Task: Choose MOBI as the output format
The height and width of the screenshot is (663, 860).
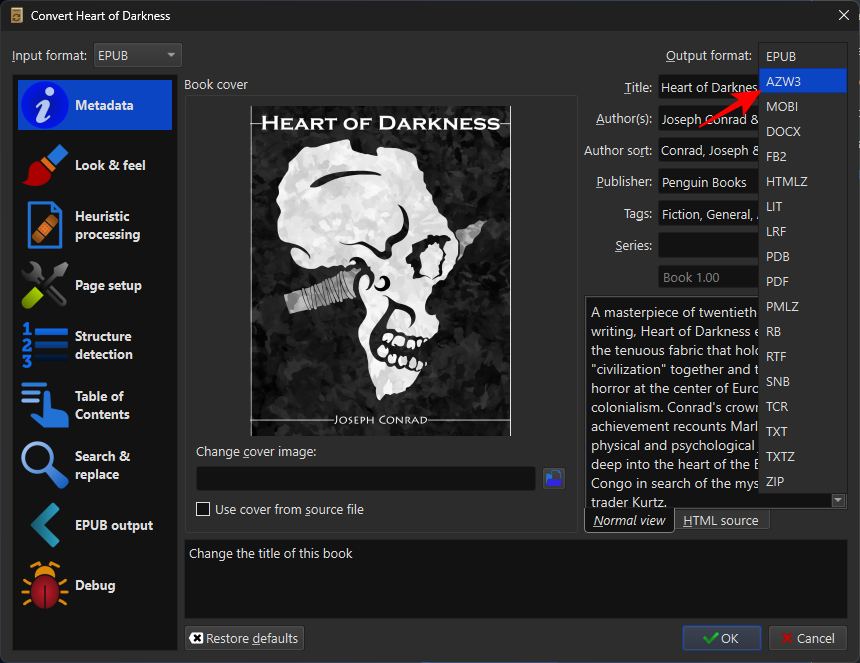Action: click(803, 106)
